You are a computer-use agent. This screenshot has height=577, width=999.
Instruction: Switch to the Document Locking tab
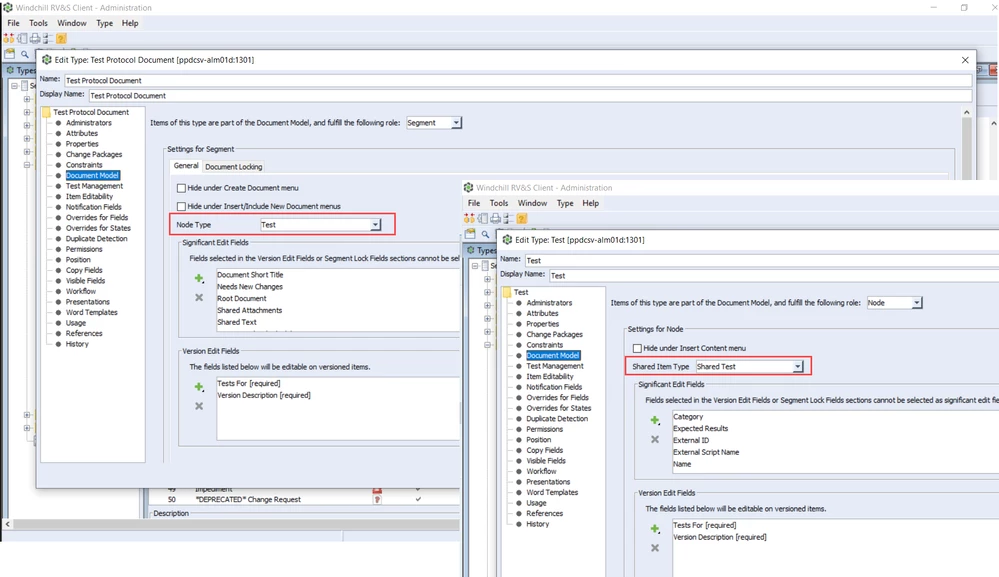tap(234, 167)
